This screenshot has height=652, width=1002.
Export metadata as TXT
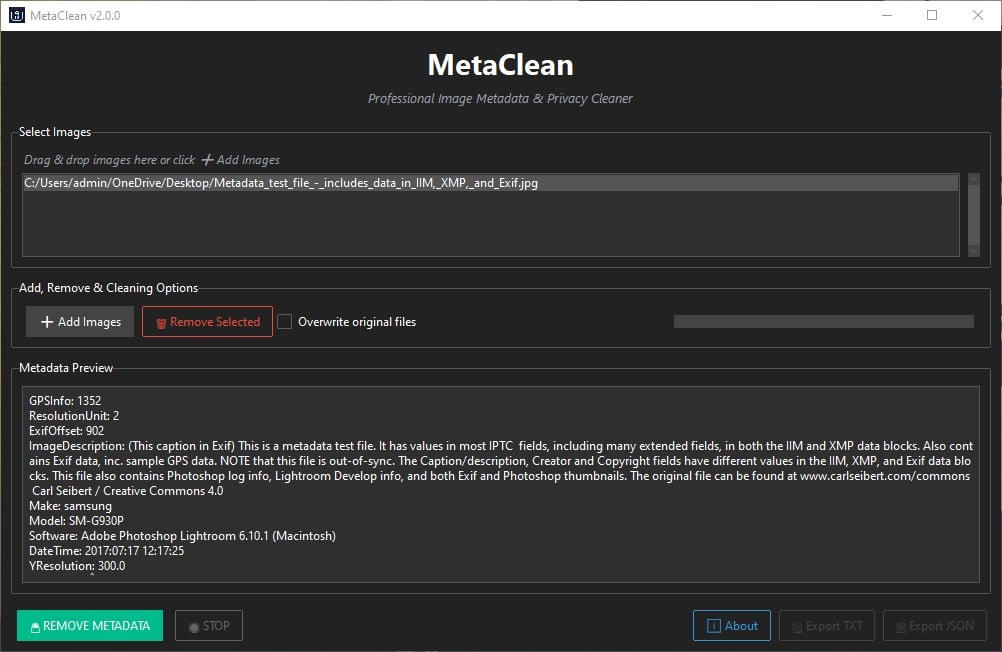(827, 626)
